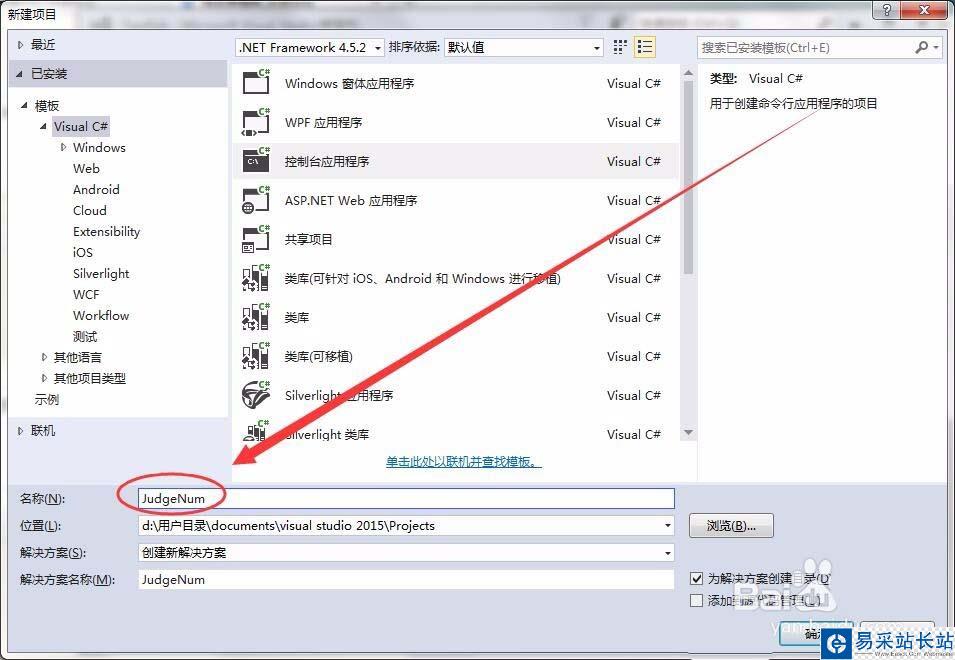Expand the 其他项目类型 tree node
Viewport: 955px width, 660px height.
(44, 378)
